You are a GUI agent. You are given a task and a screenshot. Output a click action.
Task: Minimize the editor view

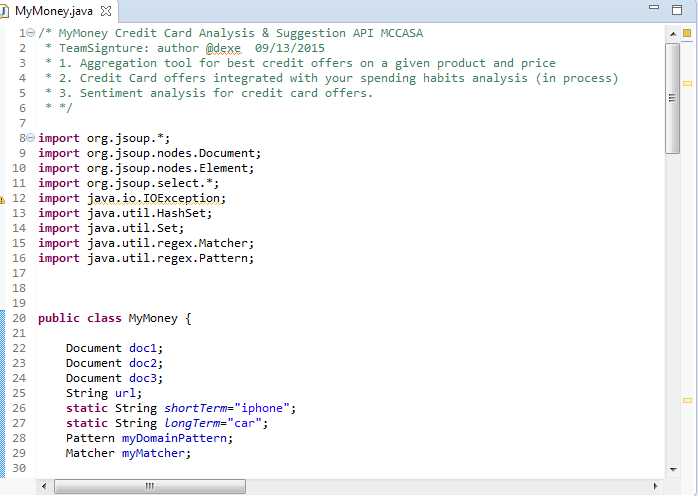click(654, 7)
